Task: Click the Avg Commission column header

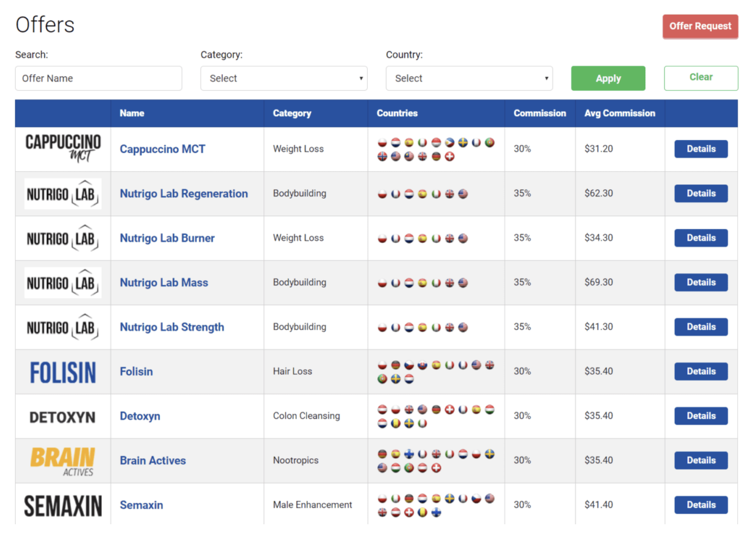Action: 620,113
